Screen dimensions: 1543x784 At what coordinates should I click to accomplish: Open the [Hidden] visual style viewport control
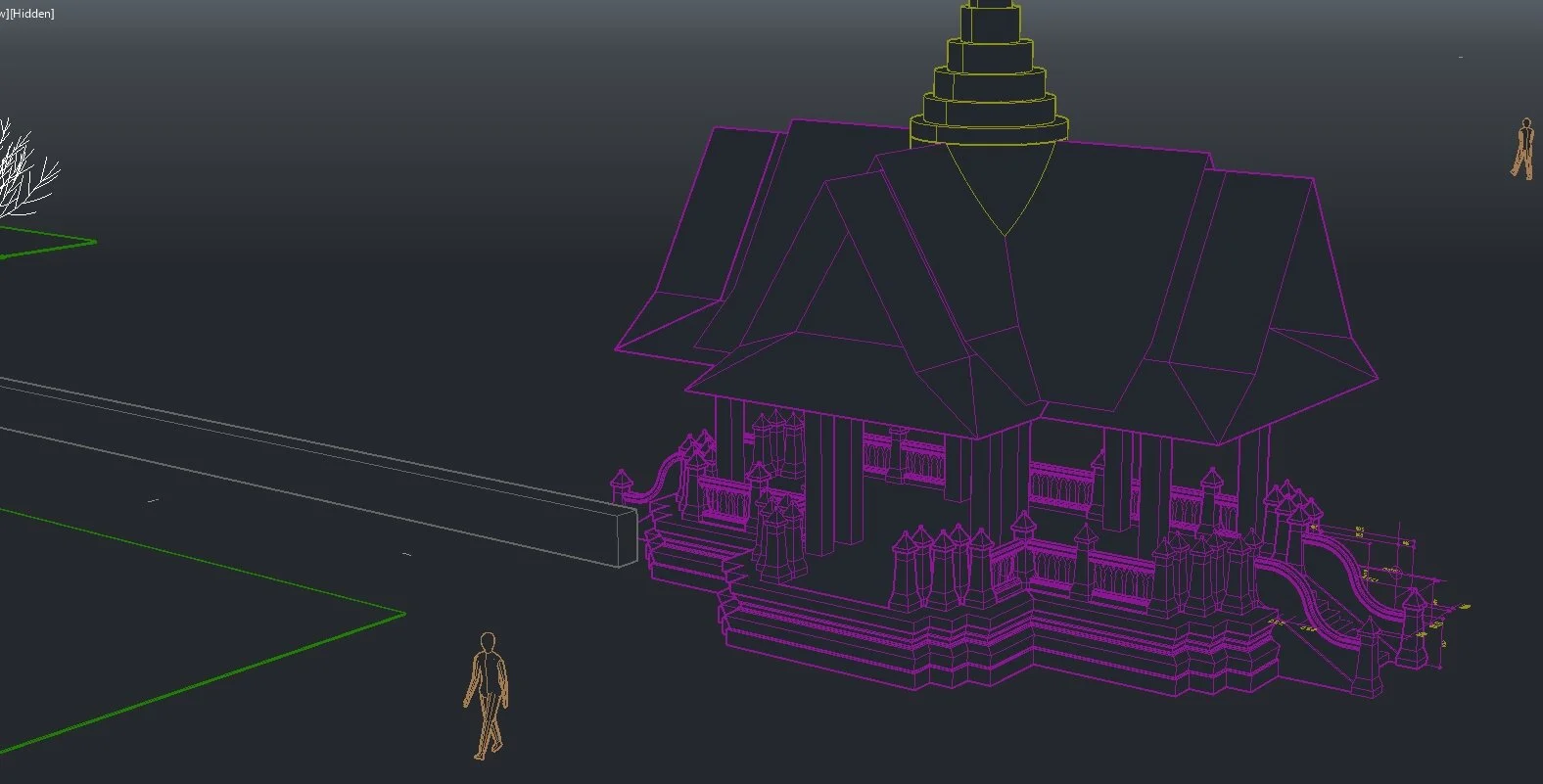pos(31,14)
